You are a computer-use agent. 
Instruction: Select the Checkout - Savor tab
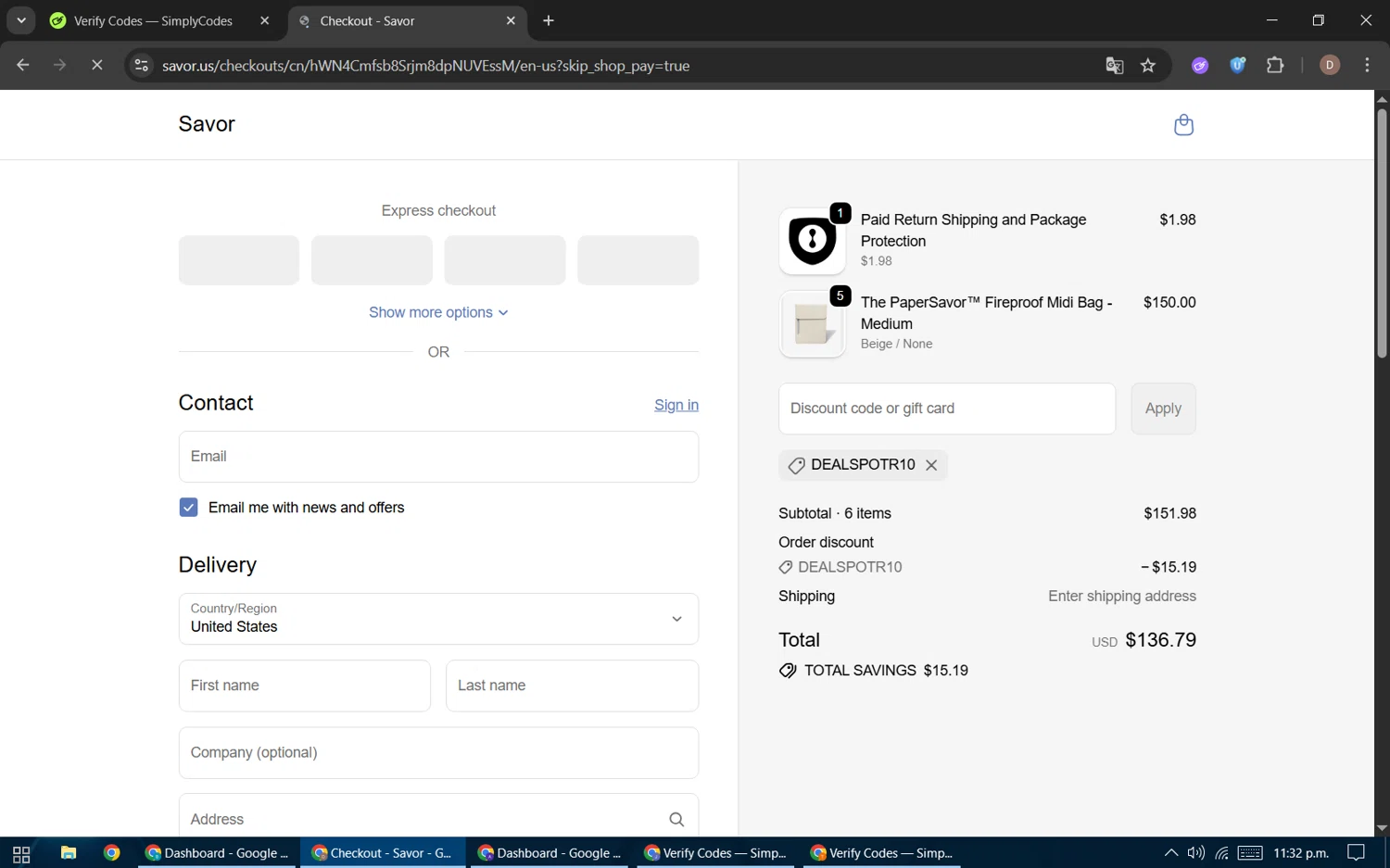click(408, 20)
